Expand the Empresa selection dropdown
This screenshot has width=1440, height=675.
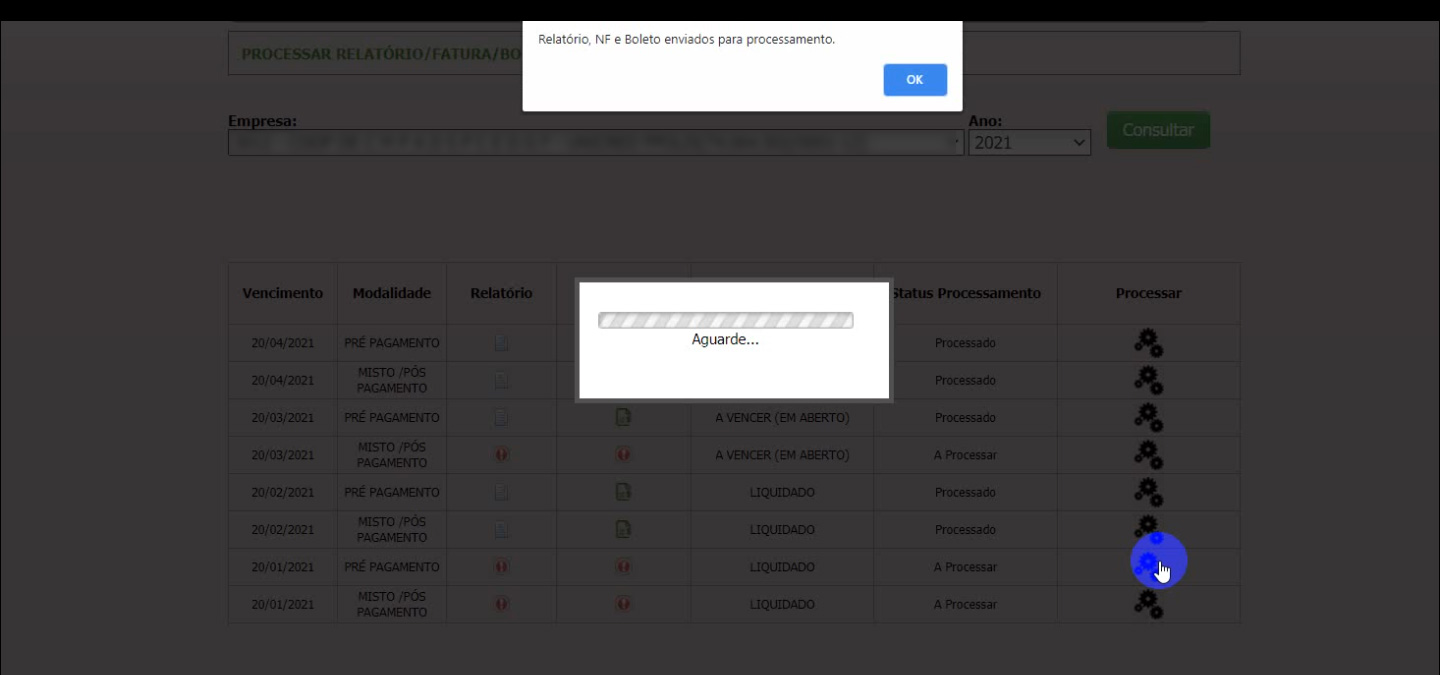coord(596,143)
